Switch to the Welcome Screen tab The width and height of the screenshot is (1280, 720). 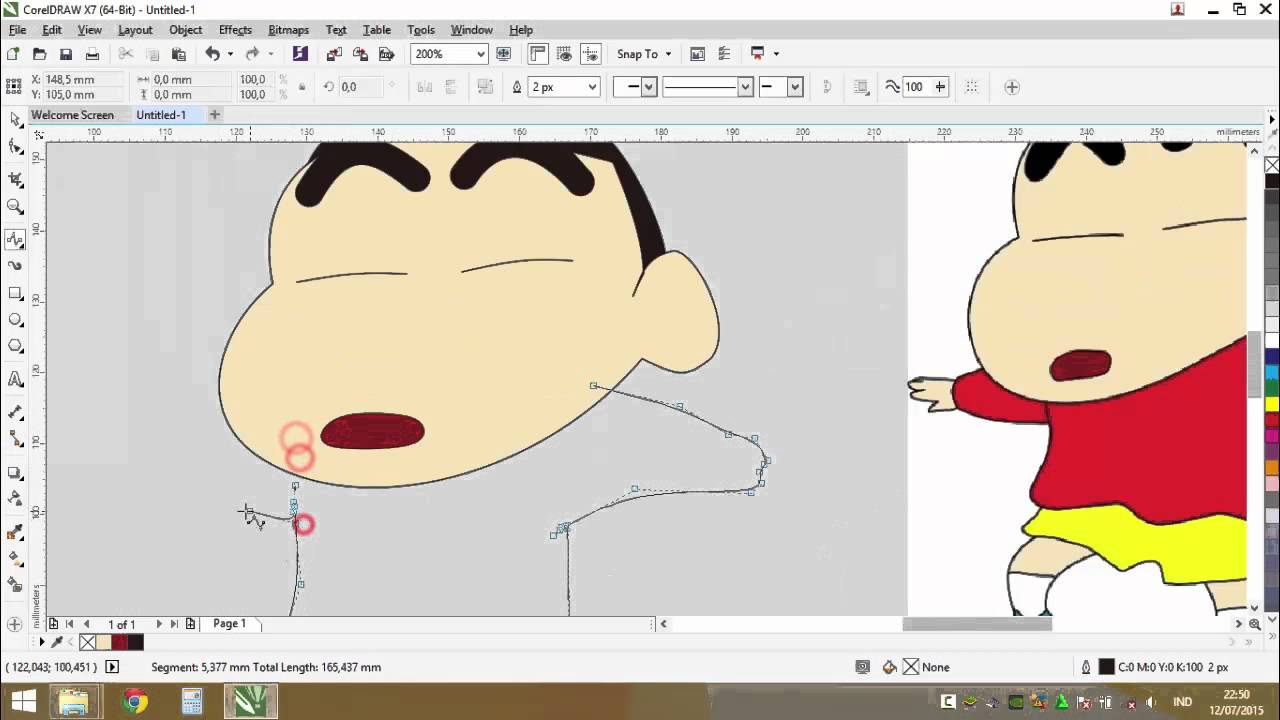point(72,115)
